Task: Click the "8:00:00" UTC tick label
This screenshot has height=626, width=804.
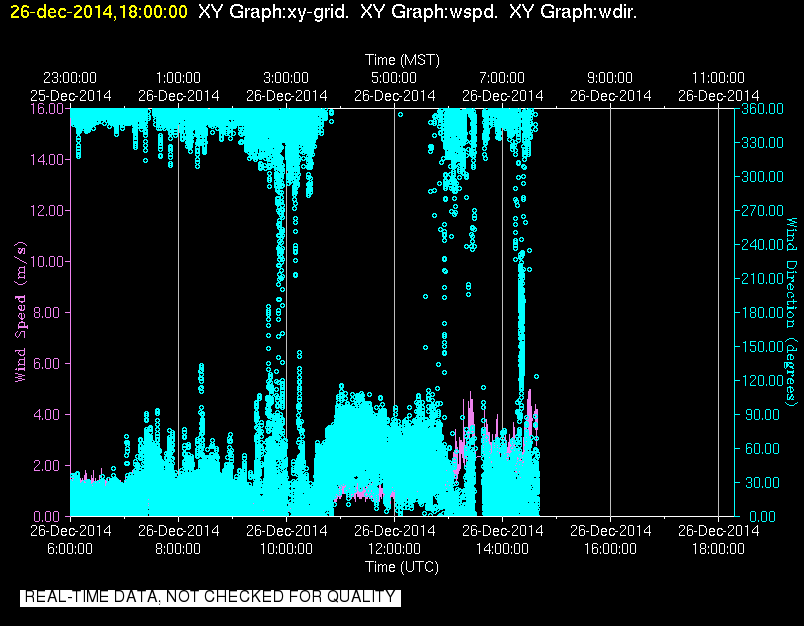Action: pos(178,549)
